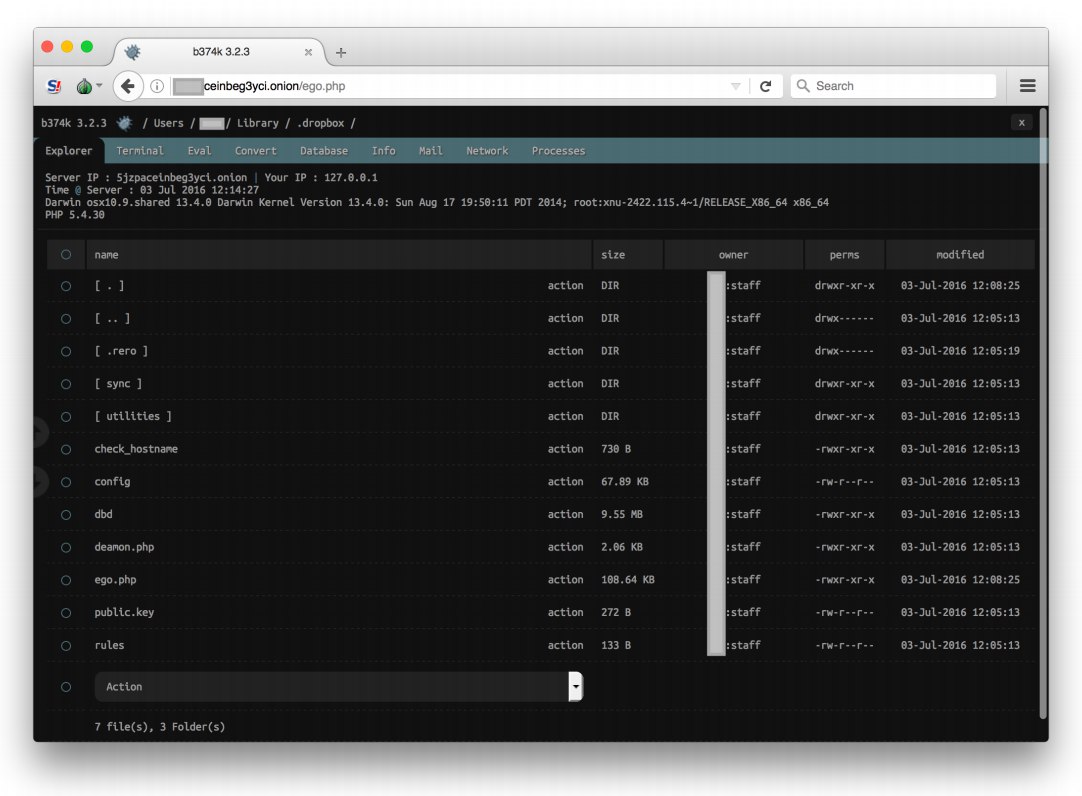The height and width of the screenshot is (796, 1082).
Task: Tick the checkbox beside check_hostname
Action: coord(66,449)
